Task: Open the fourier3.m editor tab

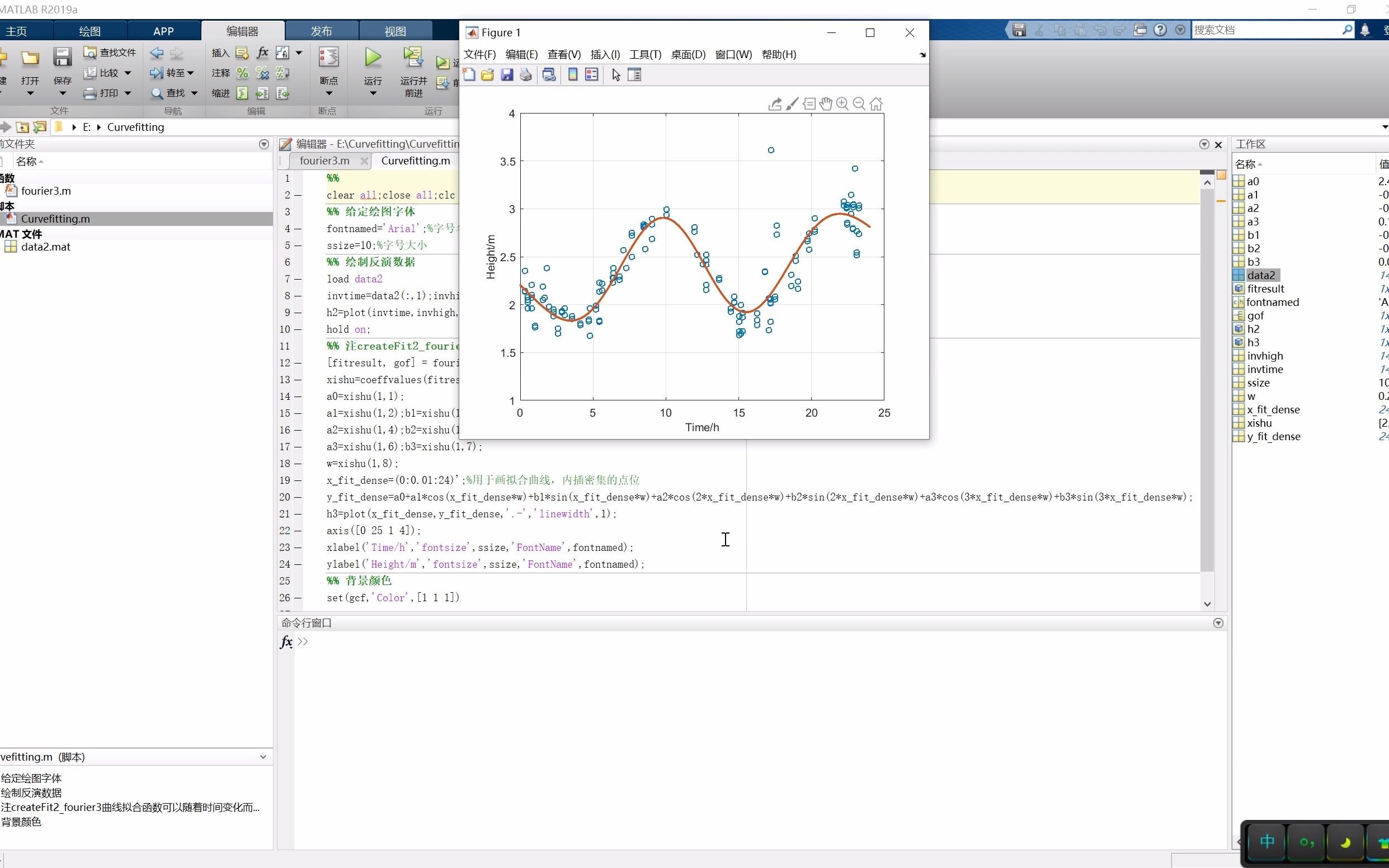Action: pyautogui.click(x=324, y=161)
